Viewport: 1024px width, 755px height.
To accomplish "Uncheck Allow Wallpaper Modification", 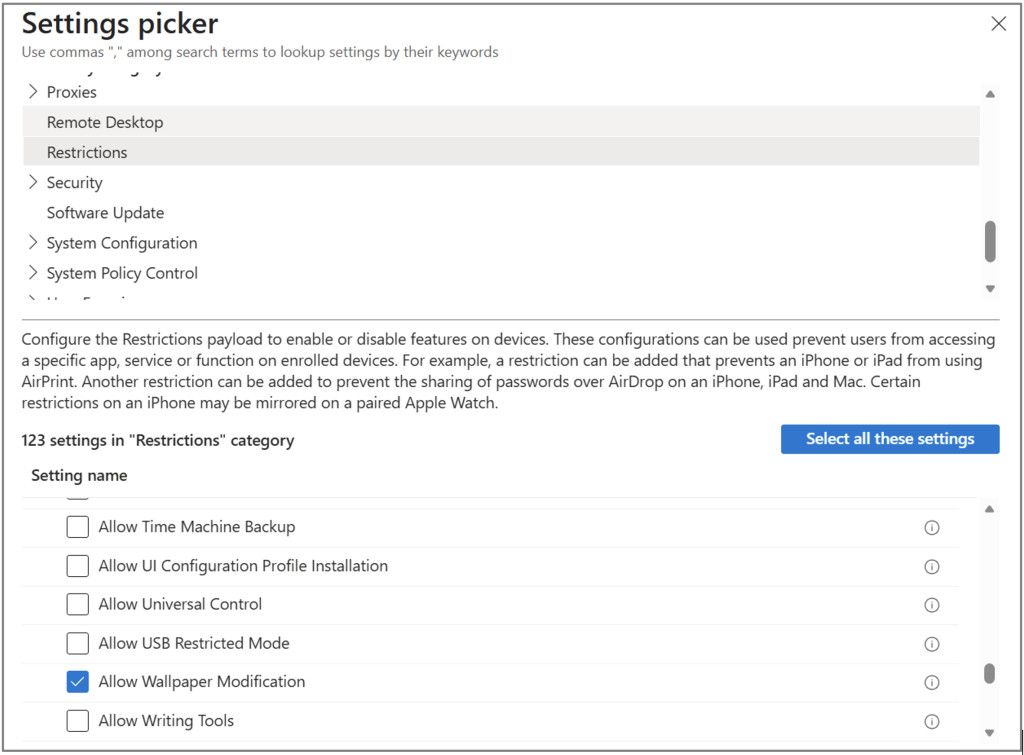I will [78, 682].
